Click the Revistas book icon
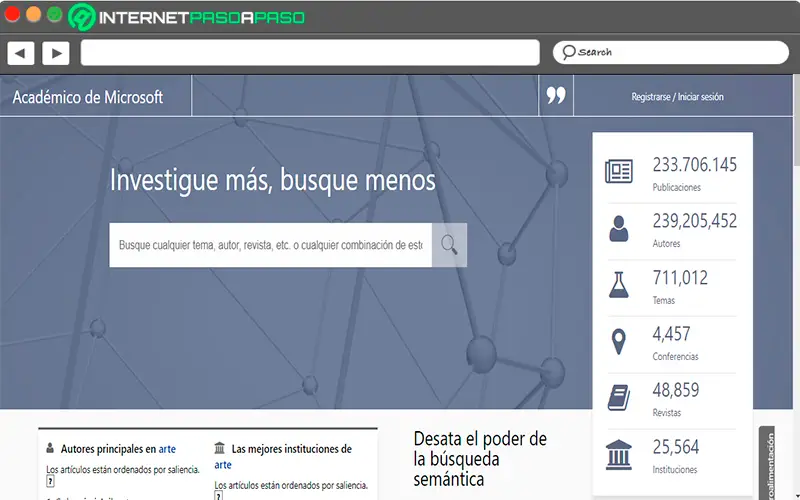The height and width of the screenshot is (500, 800). tap(619, 397)
